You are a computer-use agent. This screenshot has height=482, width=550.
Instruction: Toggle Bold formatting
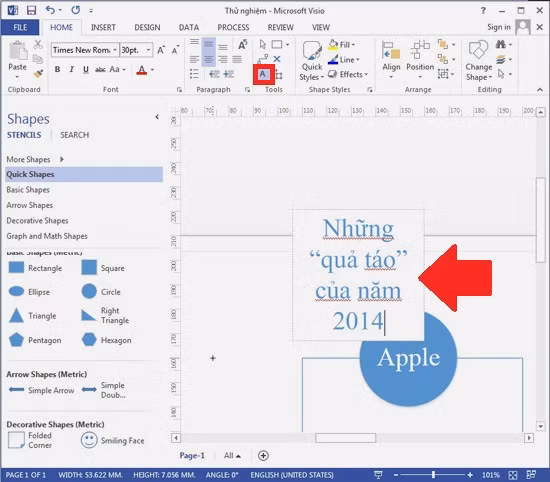coord(58,69)
